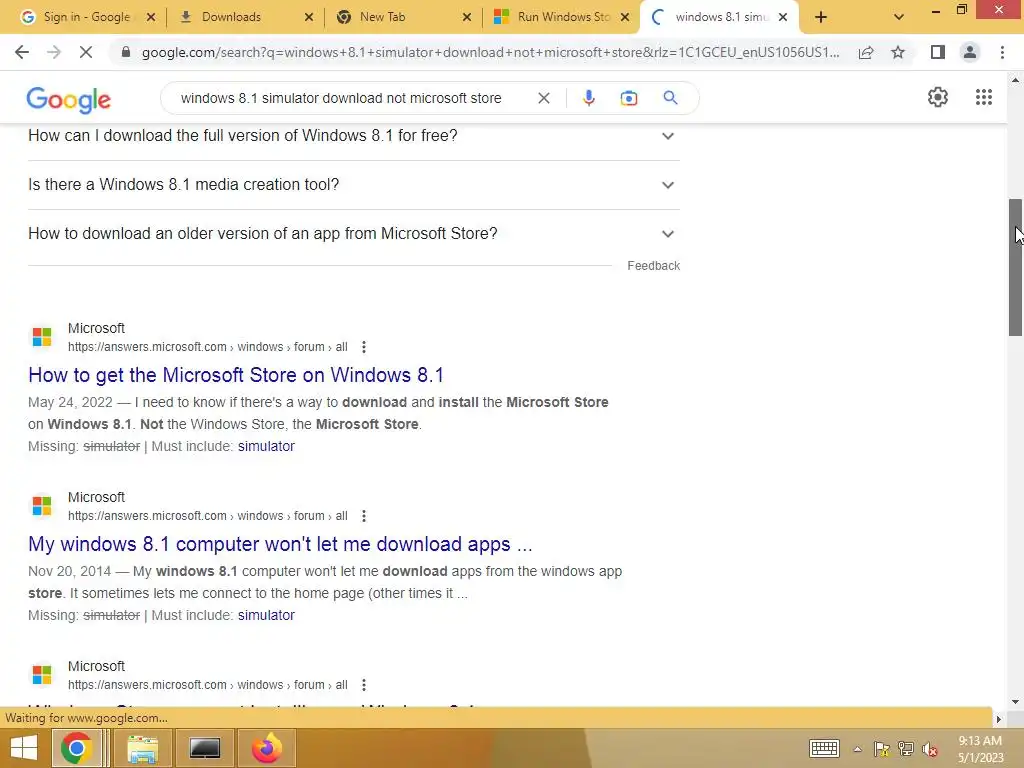The width and height of the screenshot is (1024, 768).
Task: Close the New Tab tab
Action: (x=467, y=17)
